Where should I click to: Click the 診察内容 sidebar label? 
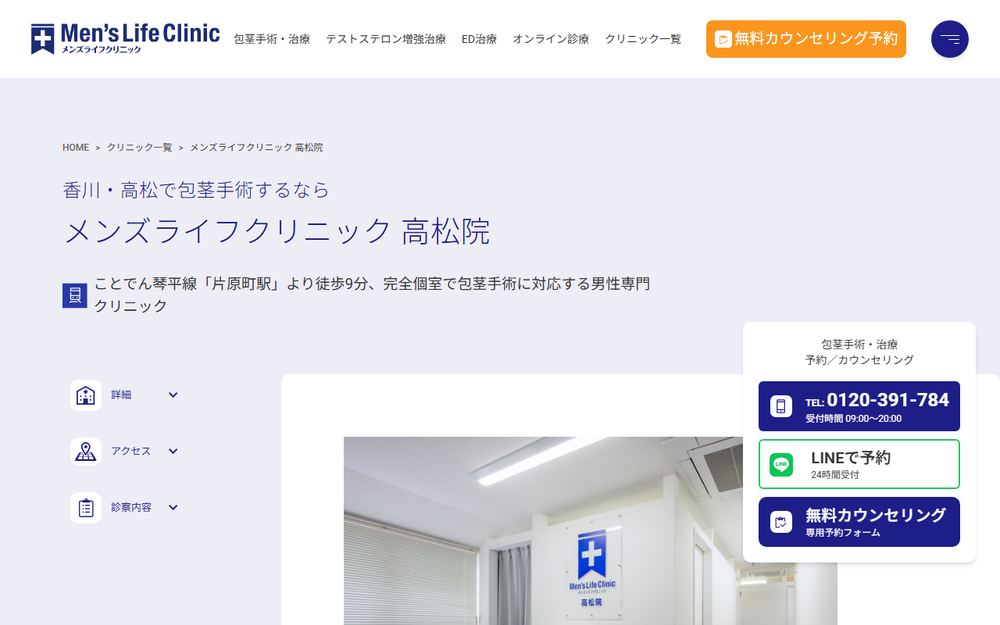click(x=131, y=507)
